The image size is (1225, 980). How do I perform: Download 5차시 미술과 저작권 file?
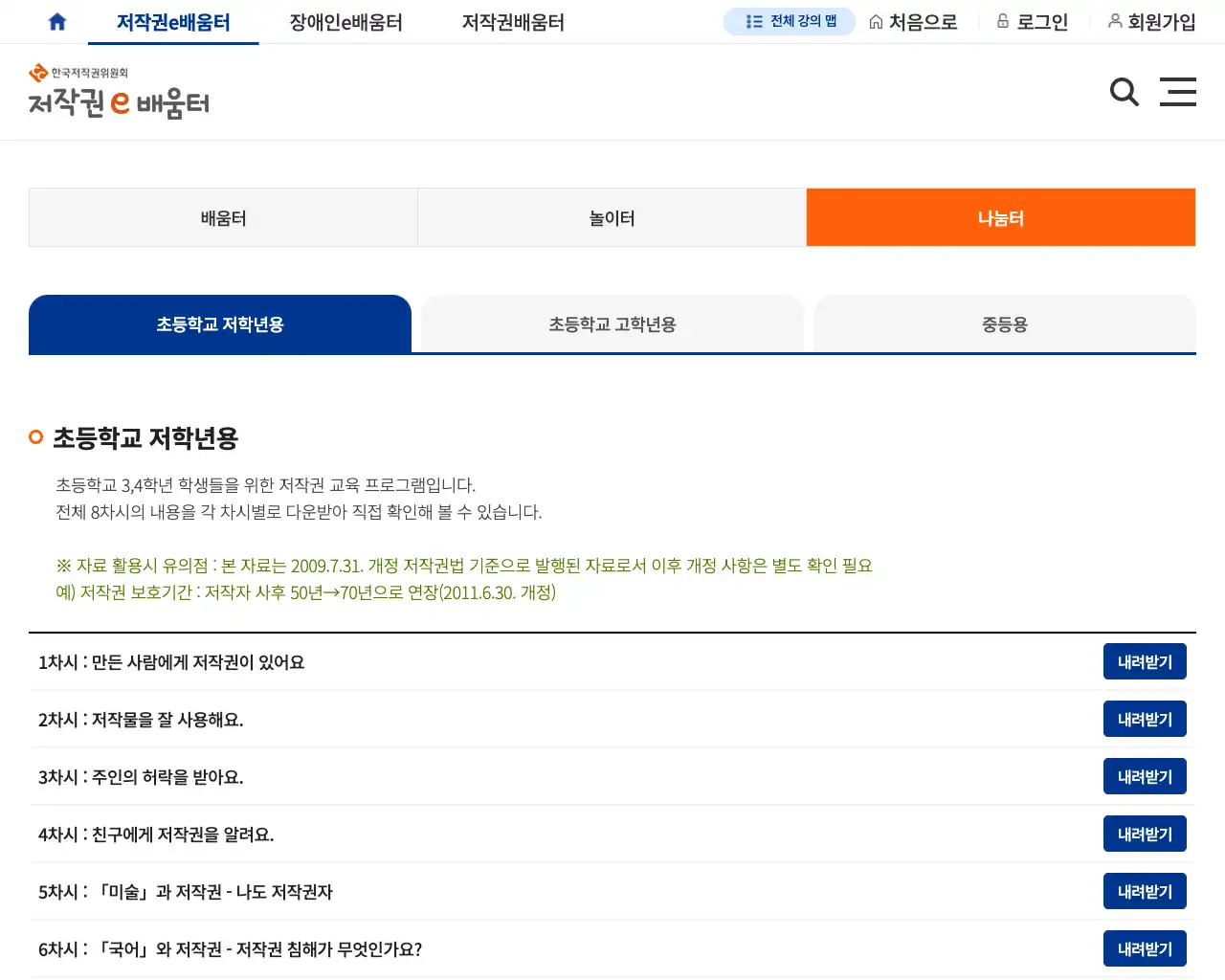[1144, 892]
